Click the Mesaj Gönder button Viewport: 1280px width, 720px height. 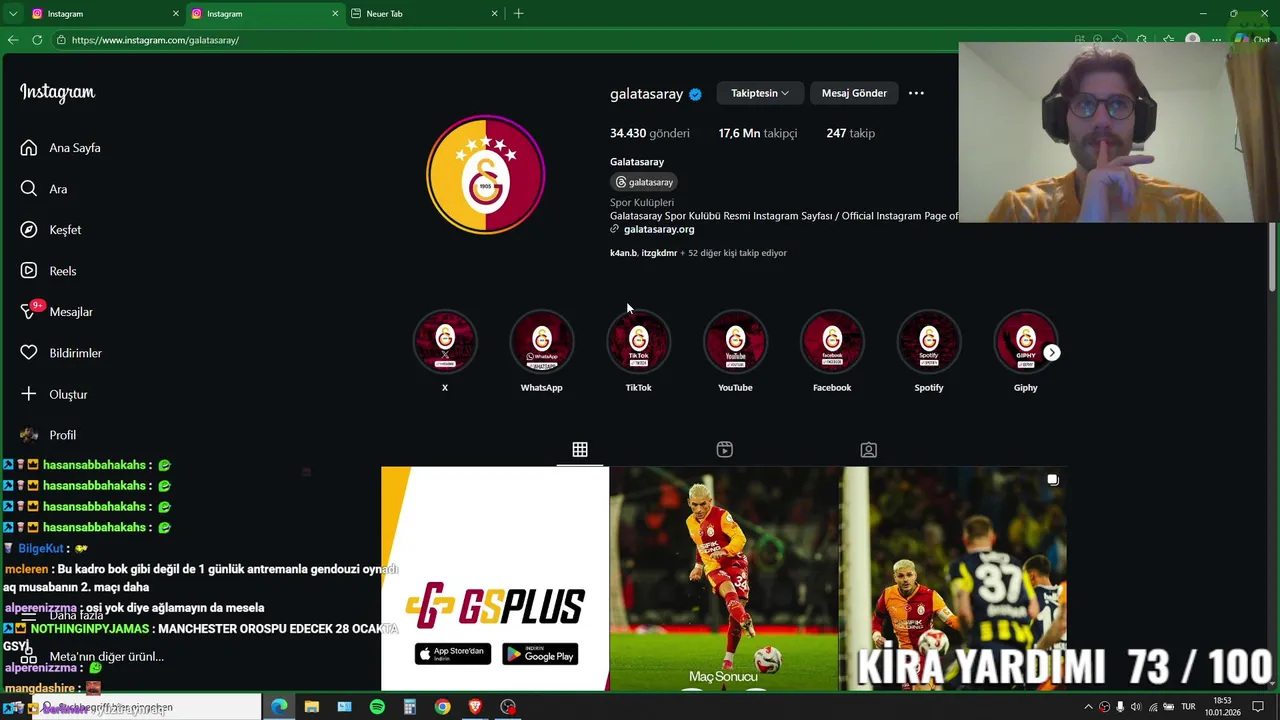(854, 93)
